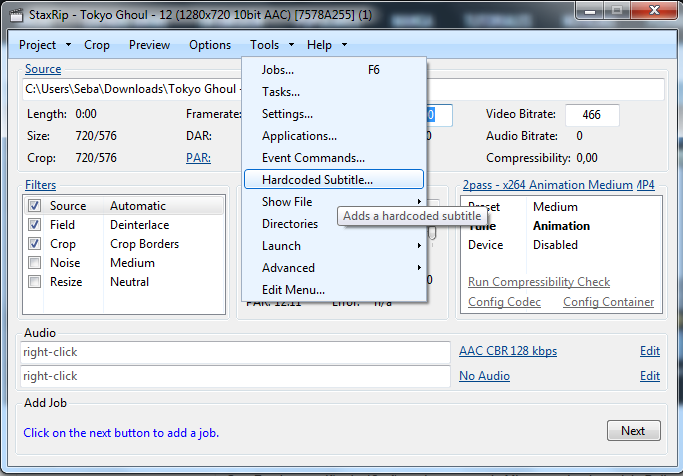The width and height of the screenshot is (683, 476).
Task: Click the No Audio profile link
Action: 484,376
